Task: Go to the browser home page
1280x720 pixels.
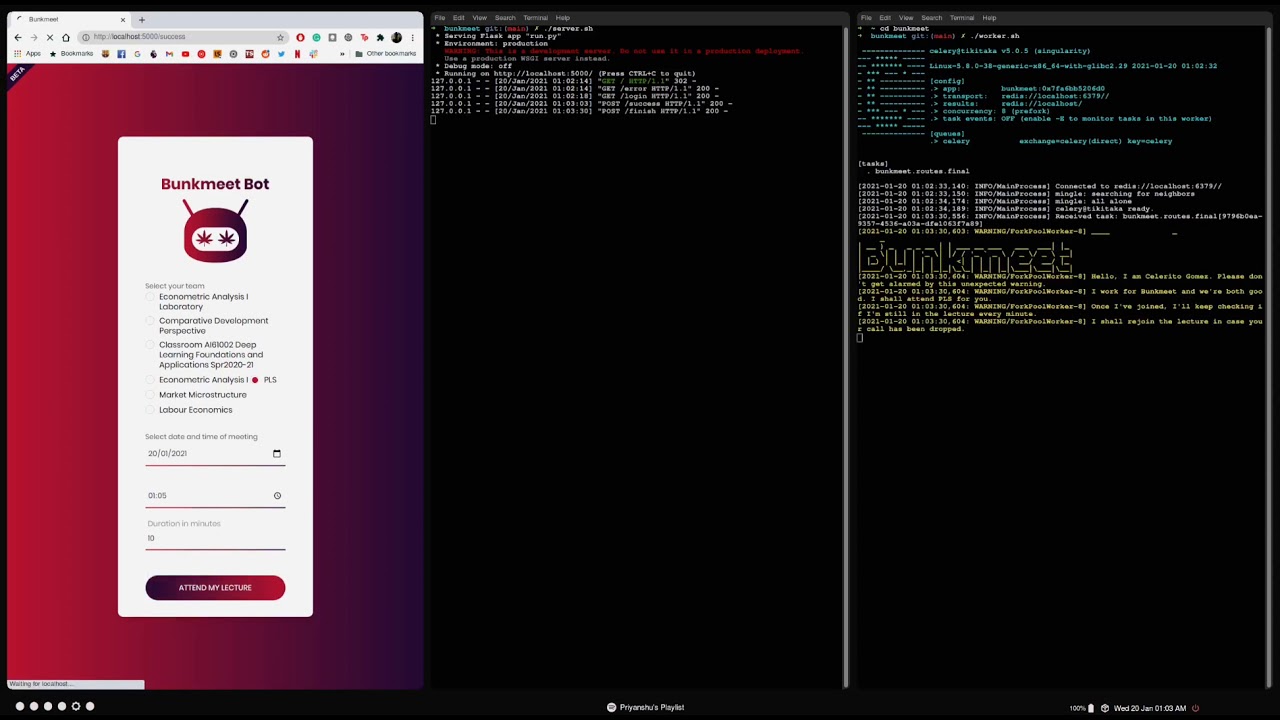Action: pyautogui.click(x=66, y=37)
